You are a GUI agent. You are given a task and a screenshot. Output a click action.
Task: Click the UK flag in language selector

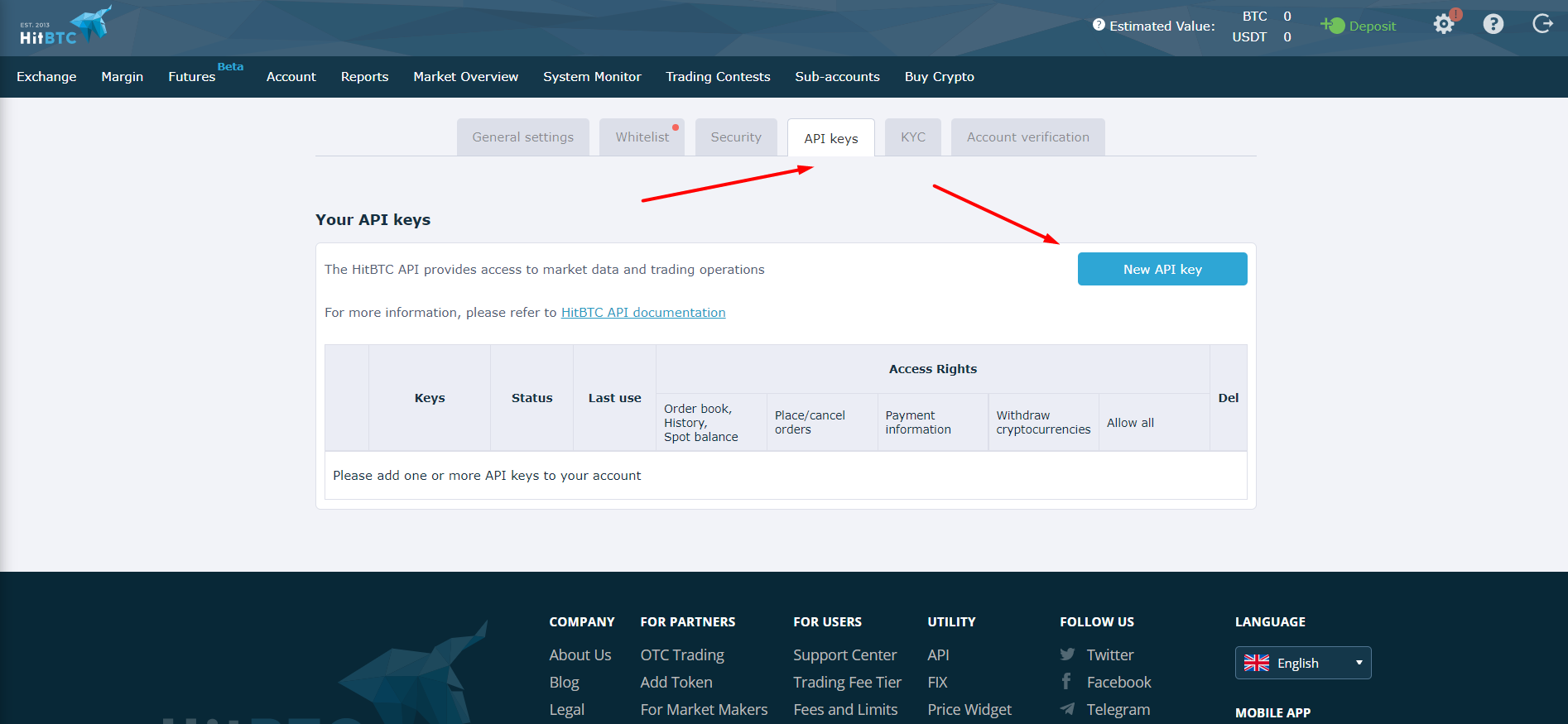(x=1257, y=663)
